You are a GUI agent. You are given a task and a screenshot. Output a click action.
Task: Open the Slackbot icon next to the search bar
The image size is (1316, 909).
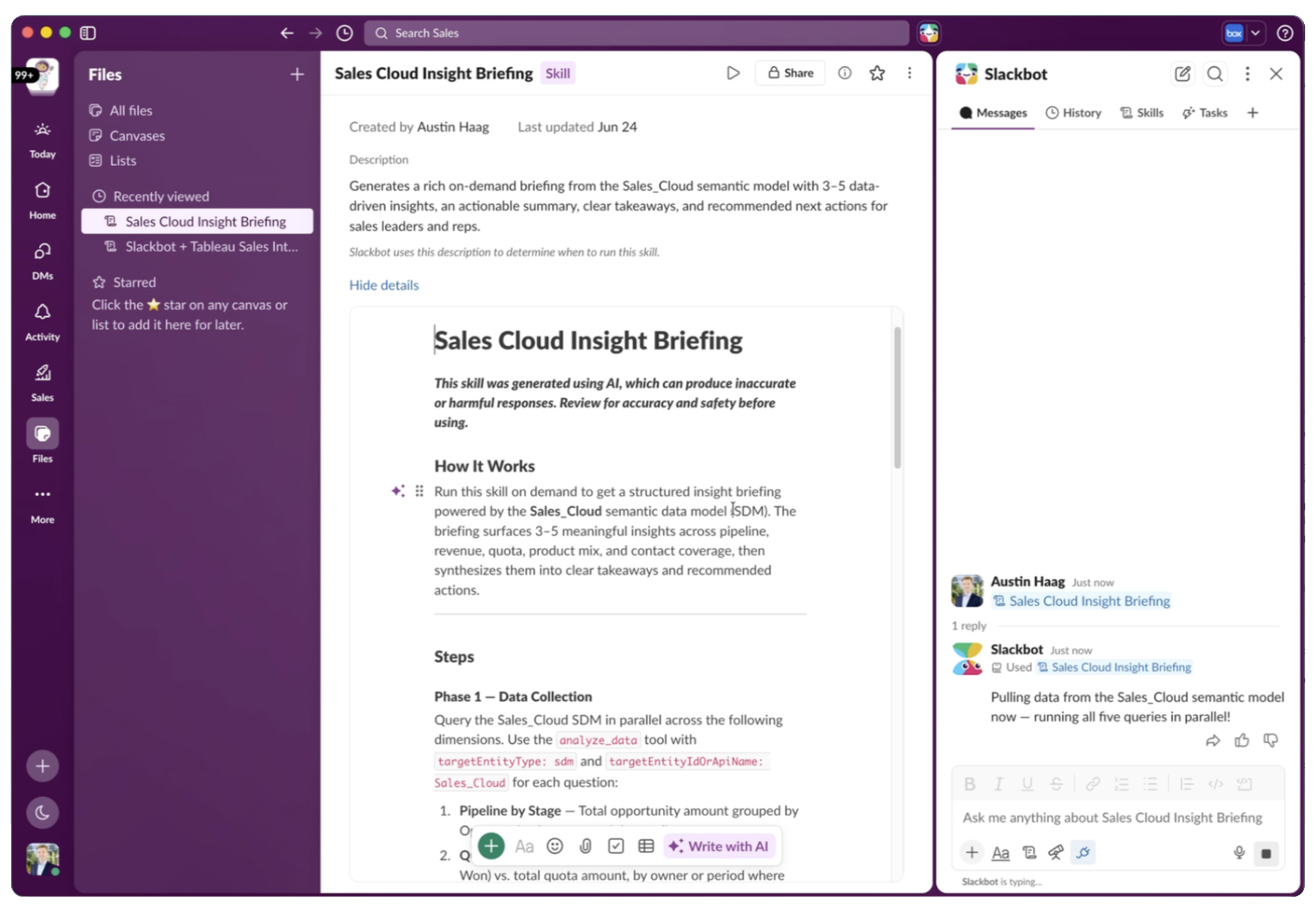pos(928,33)
